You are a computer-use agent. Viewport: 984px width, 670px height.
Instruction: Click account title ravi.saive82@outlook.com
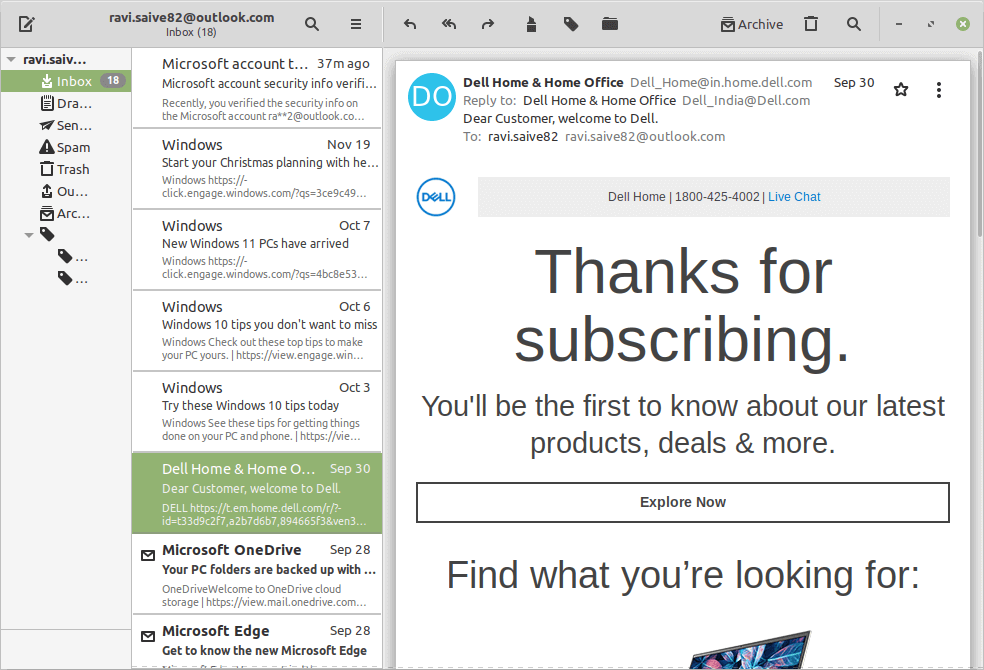pos(191,18)
